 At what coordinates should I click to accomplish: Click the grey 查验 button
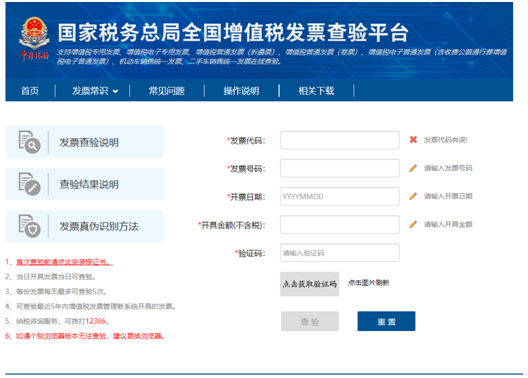pyautogui.click(x=310, y=321)
